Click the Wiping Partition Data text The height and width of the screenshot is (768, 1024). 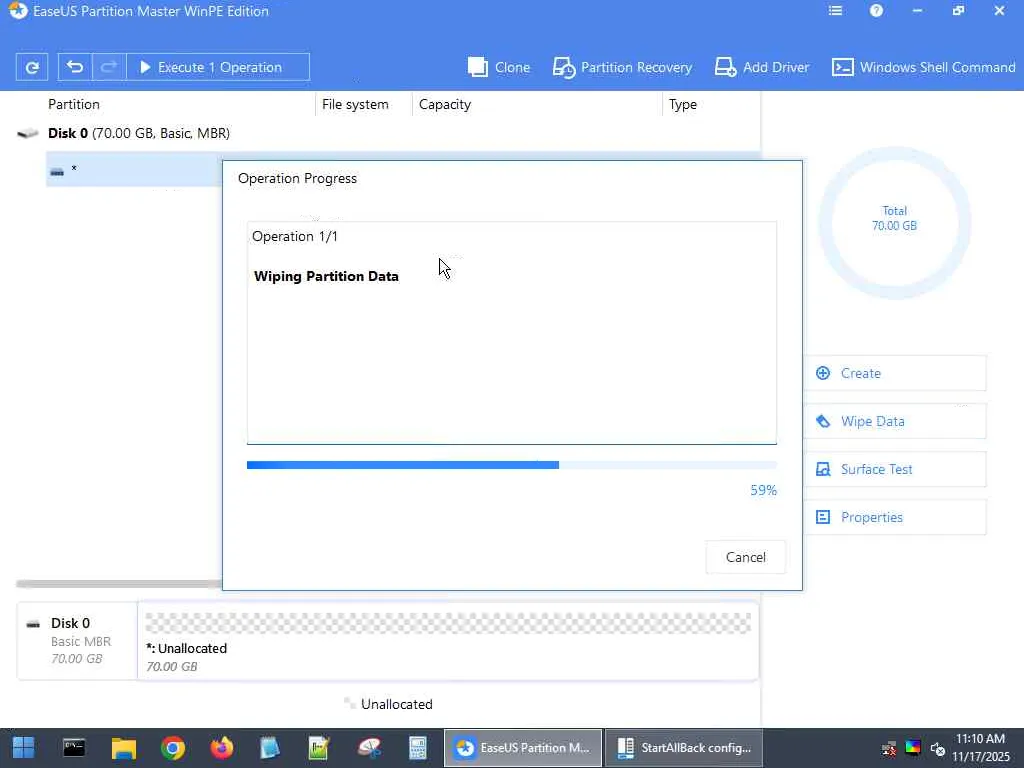pos(326,276)
